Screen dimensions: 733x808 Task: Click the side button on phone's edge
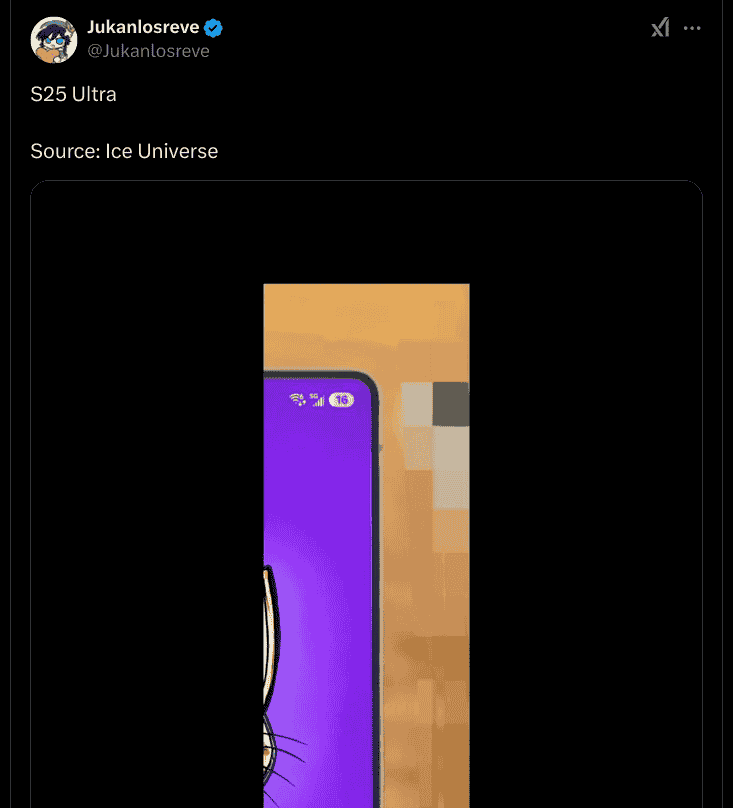coord(381,448)
